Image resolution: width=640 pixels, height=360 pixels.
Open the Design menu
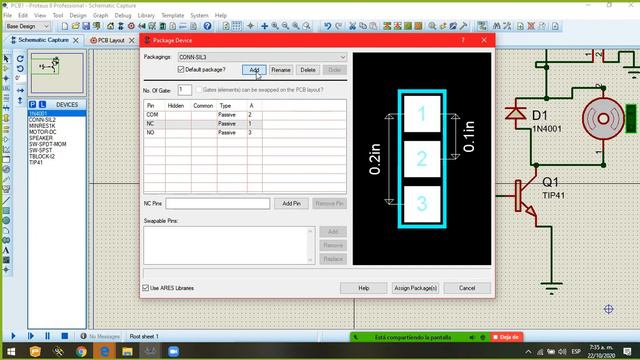pyautogui.click(x=78, y=16)
